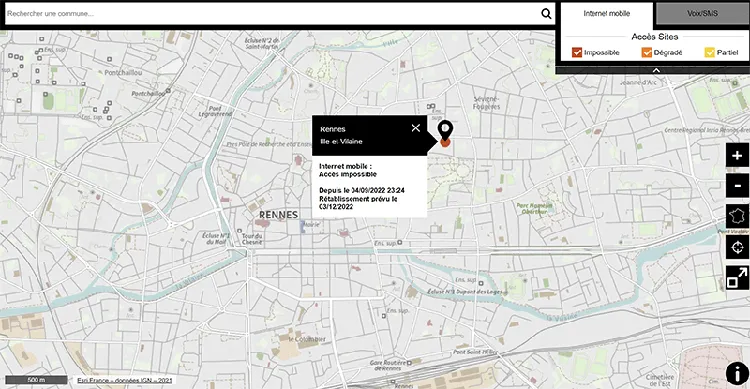Close the Rennes popup
This screenshot has width=750, height=389.
click(x=416, y=128)
